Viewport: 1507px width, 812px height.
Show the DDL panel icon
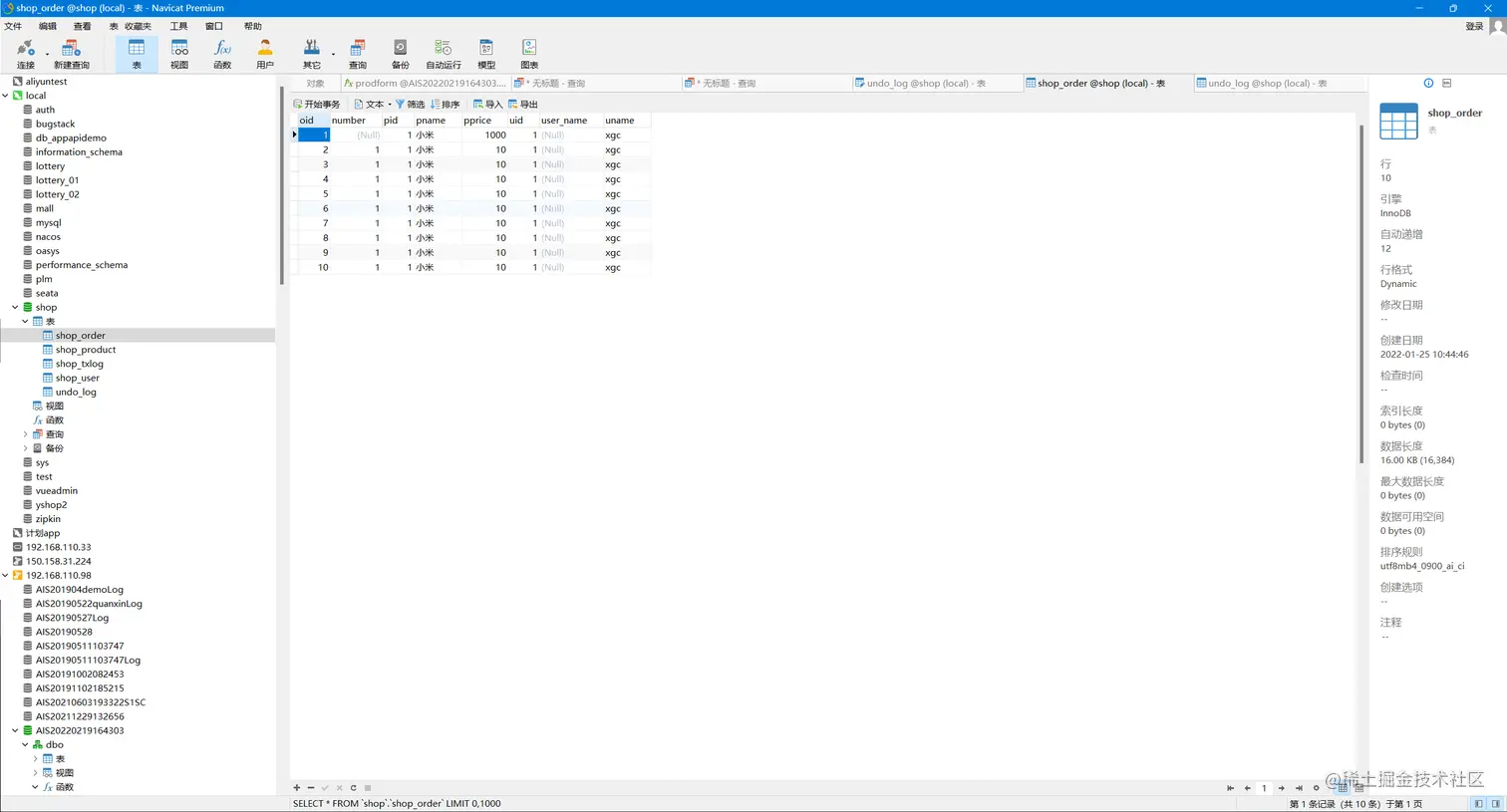[x=1447, y=83]
